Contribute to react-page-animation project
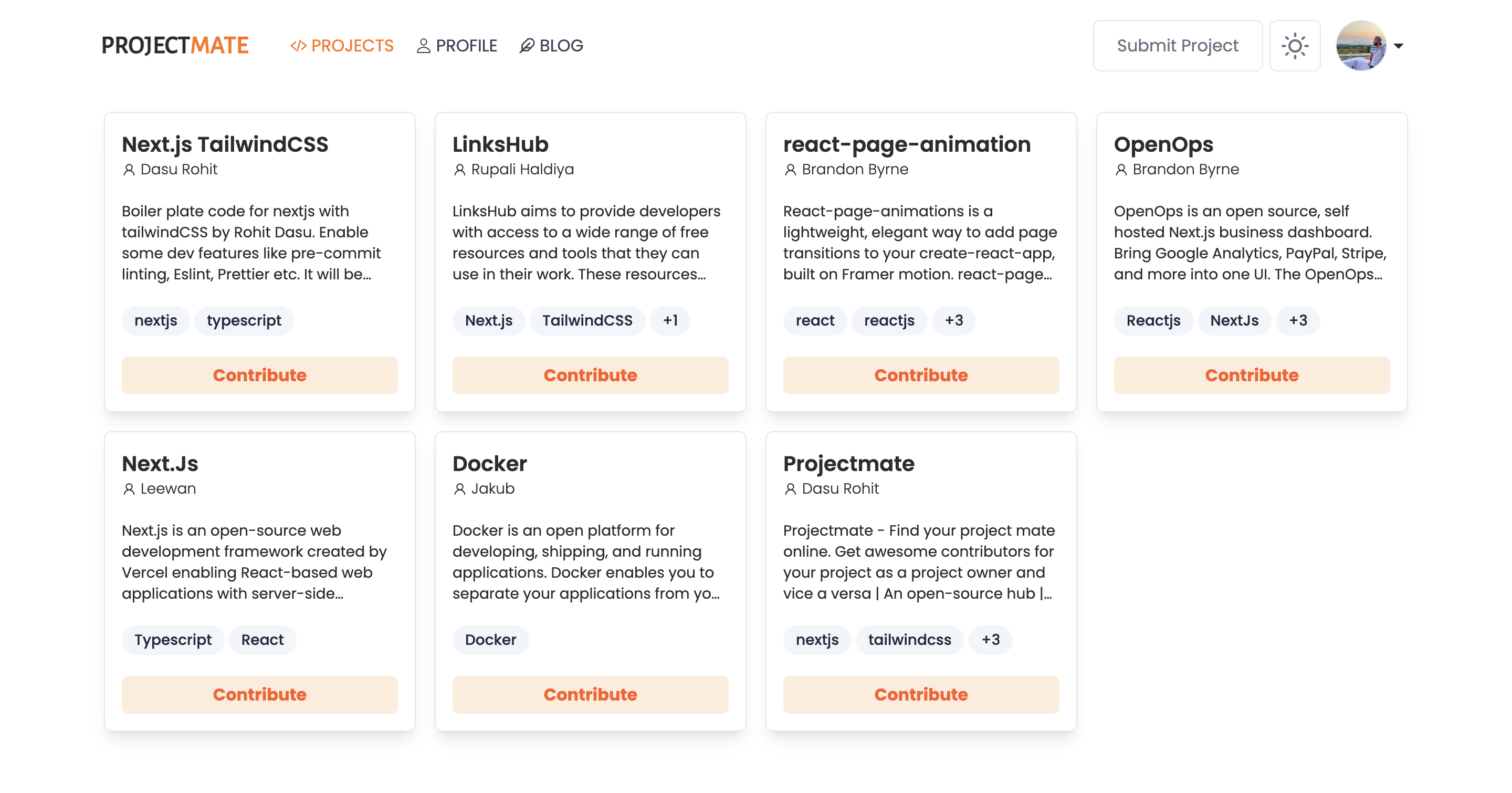Image resolution: width=1512 pixels, height=793 pixels. [921, 375]
